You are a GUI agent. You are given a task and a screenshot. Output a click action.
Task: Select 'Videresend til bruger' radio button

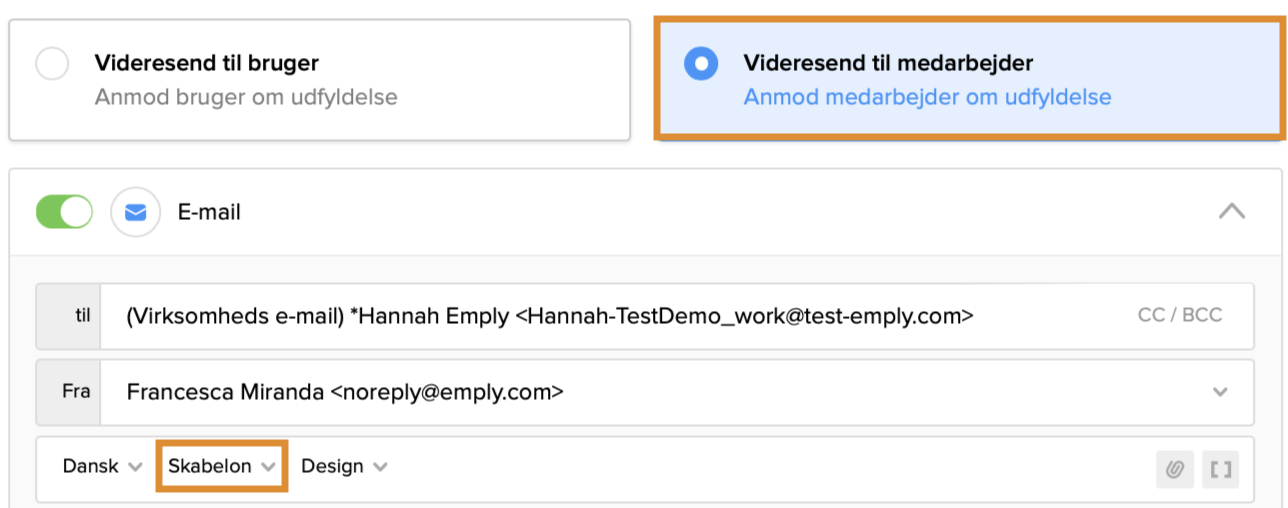pyautogui.click(x=52, y=64)
